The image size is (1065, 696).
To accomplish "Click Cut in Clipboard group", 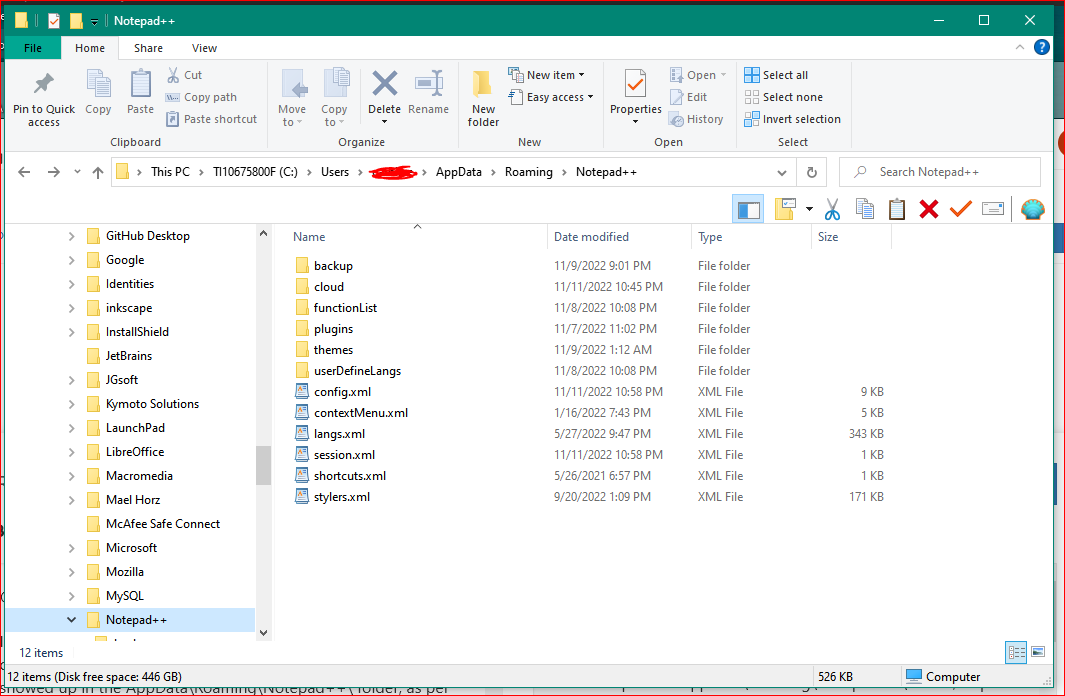I will [184, 75].
